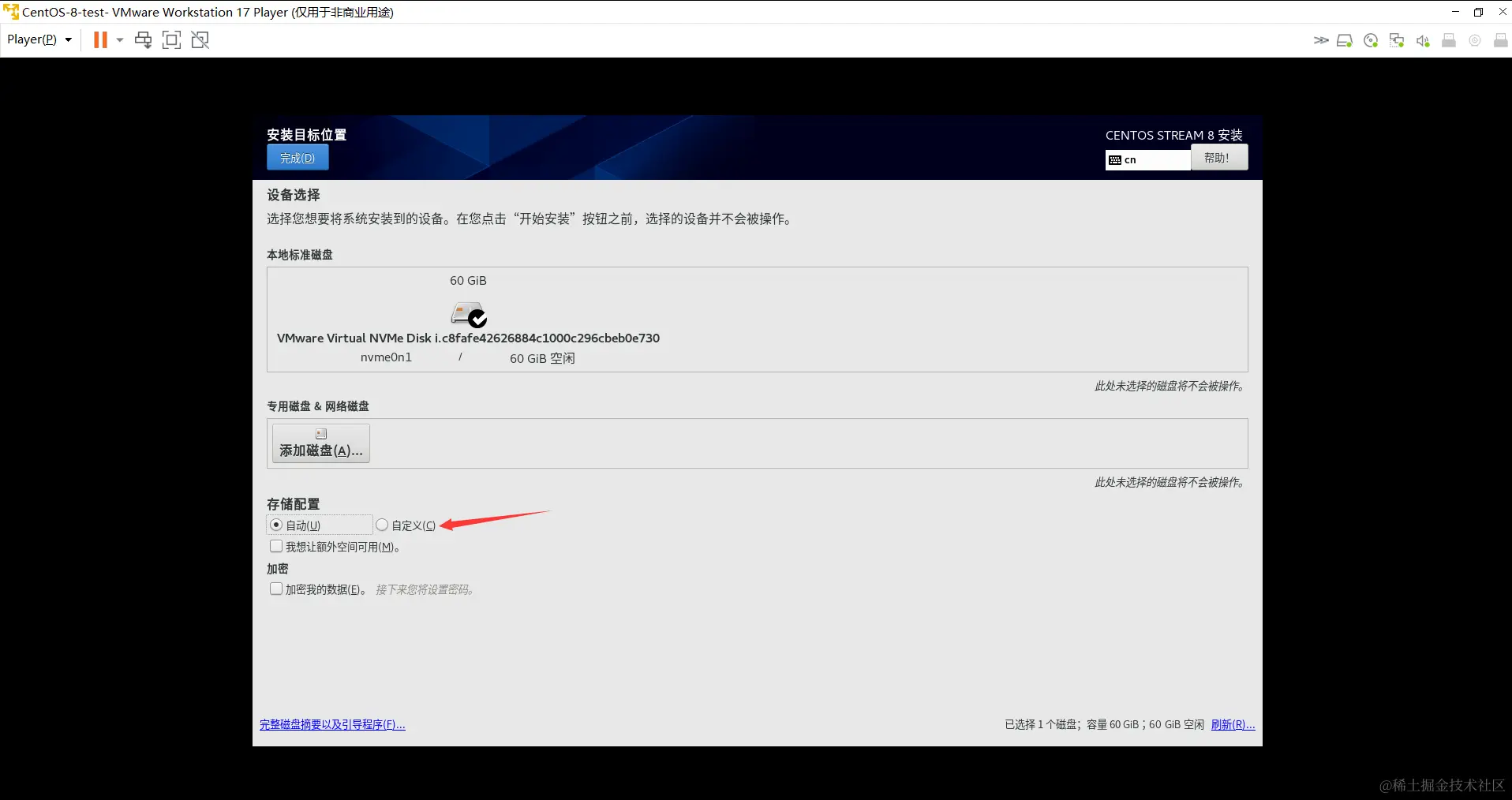Click the 设备选择 section heading

(294, 195)
